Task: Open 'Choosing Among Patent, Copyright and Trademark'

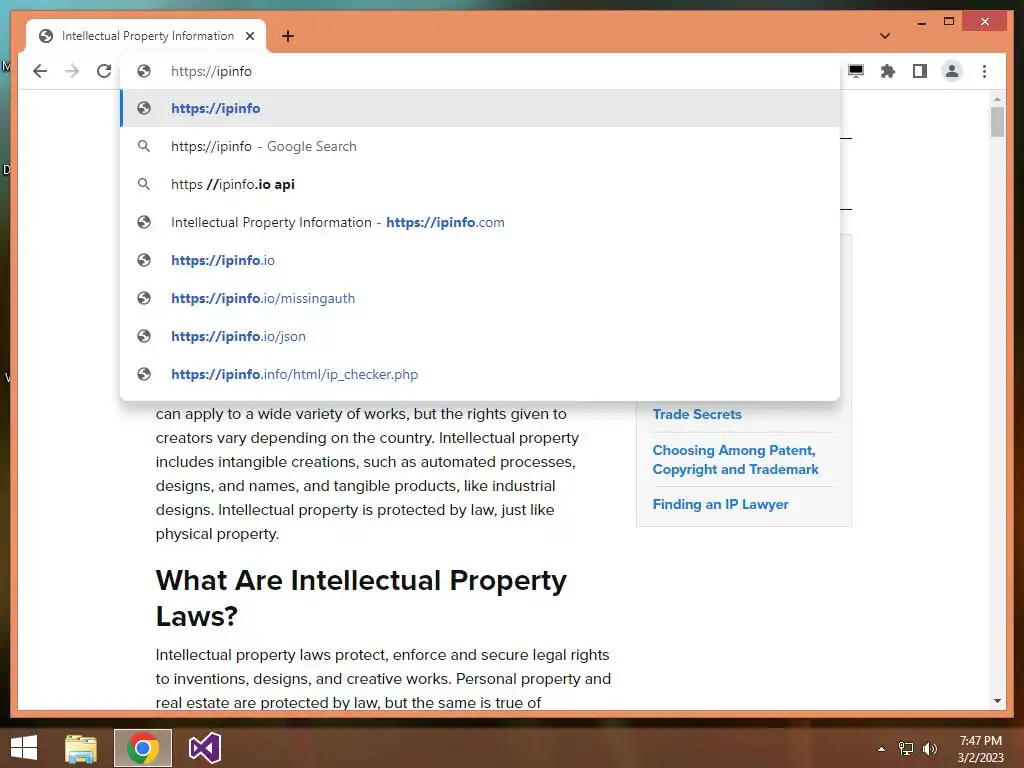Action: pos(735,460)
